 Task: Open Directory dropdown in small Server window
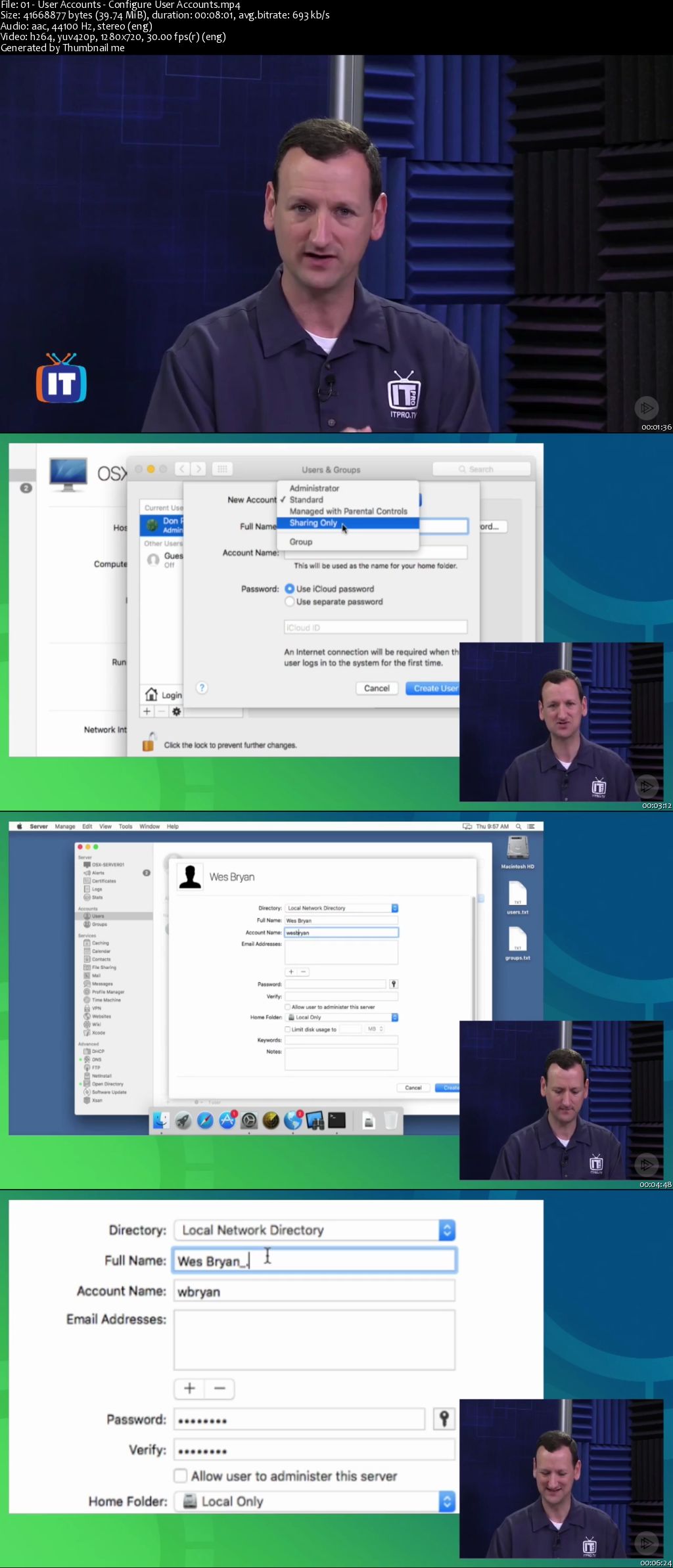tap(342, 908)
